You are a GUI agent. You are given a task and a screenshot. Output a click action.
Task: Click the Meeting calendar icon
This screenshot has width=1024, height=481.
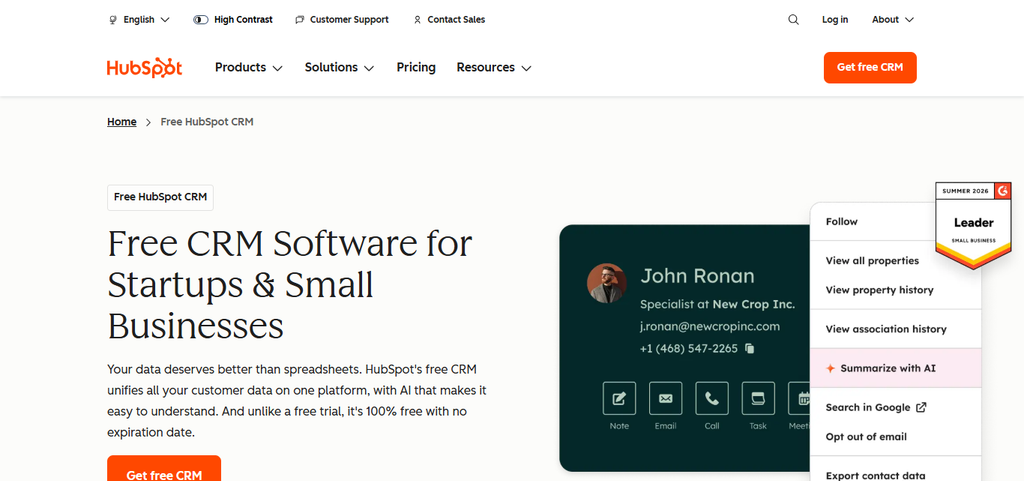[799, 398]
